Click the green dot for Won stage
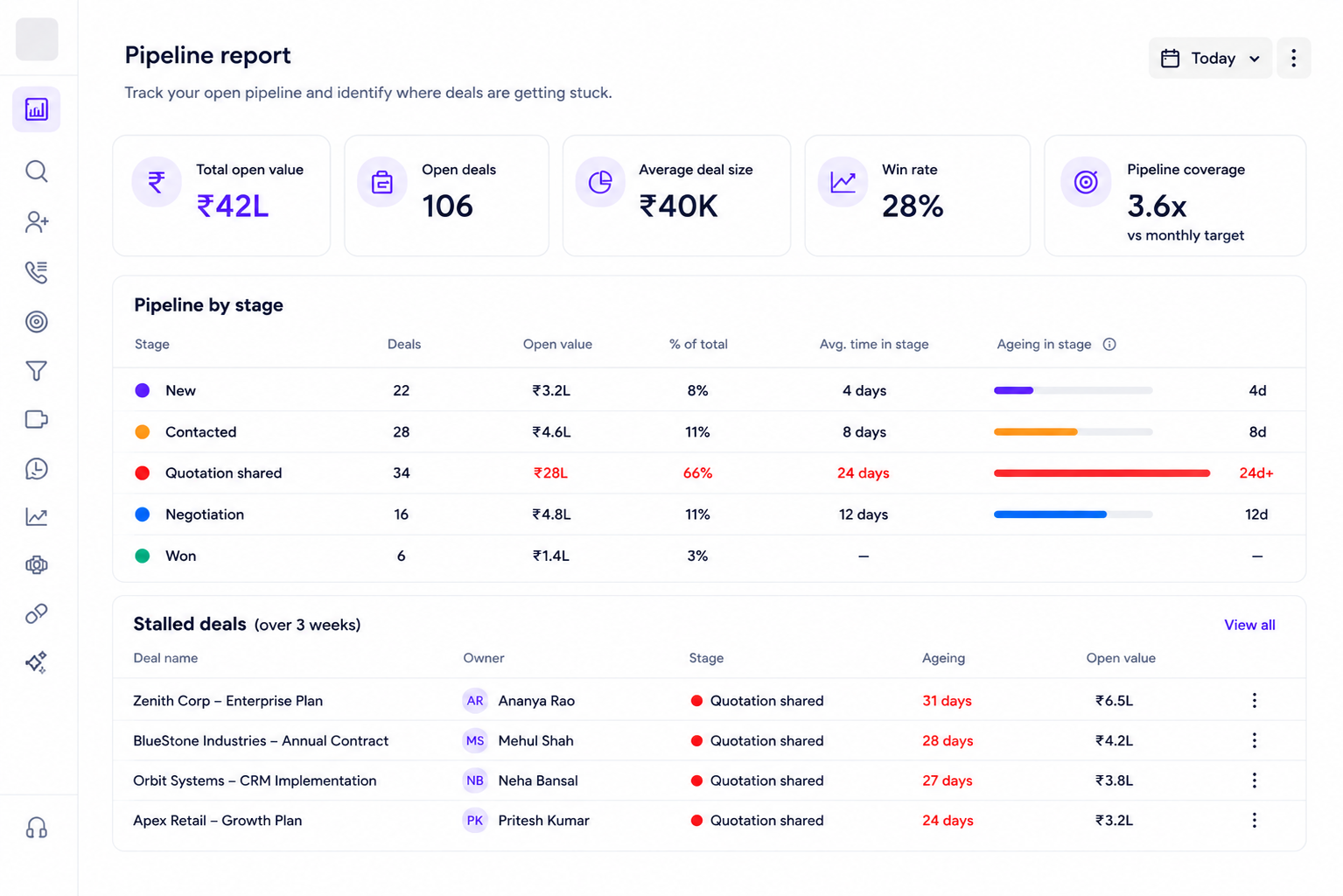 point(143,556)
